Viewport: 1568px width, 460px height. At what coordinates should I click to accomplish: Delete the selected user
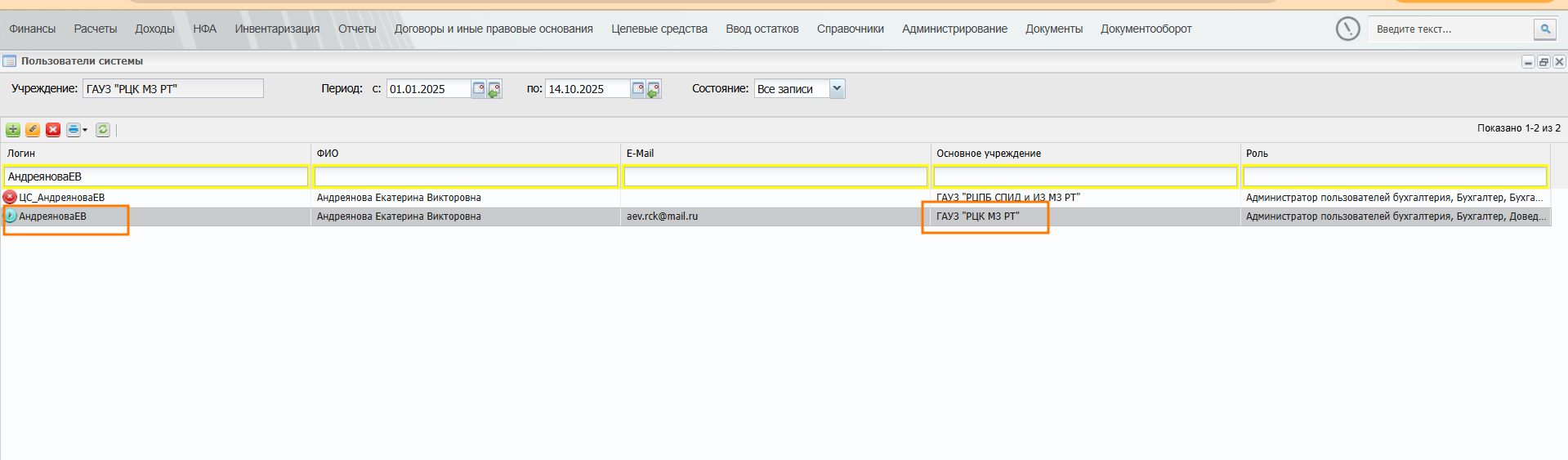53,129
